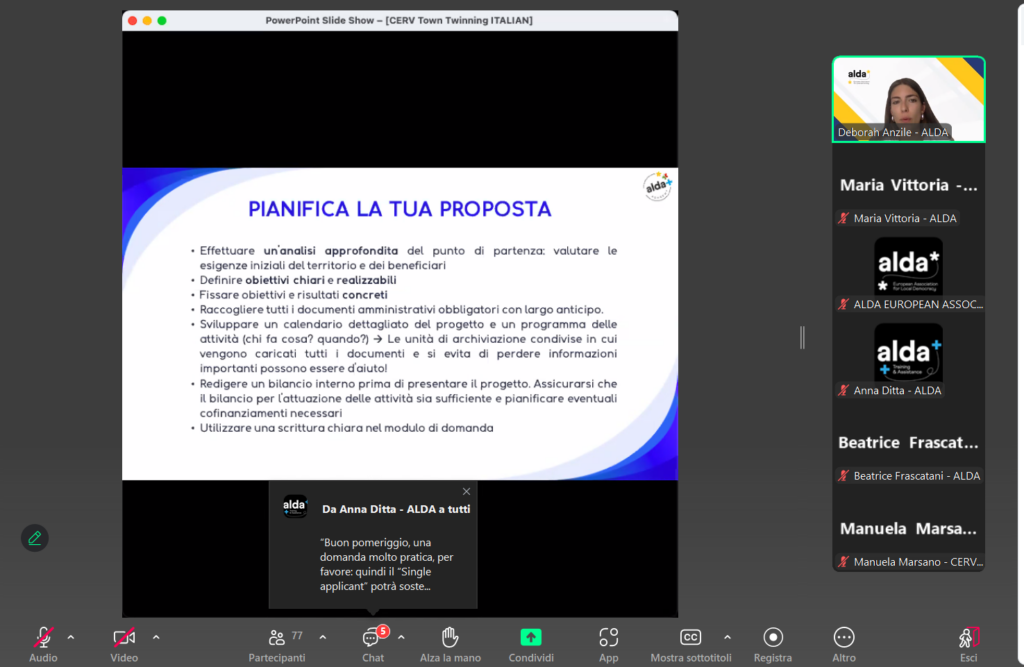The width and height of the screenshot is (1024, 667).
Task: Click the green annotation pencil icon
Action: [x=35, y=538]
